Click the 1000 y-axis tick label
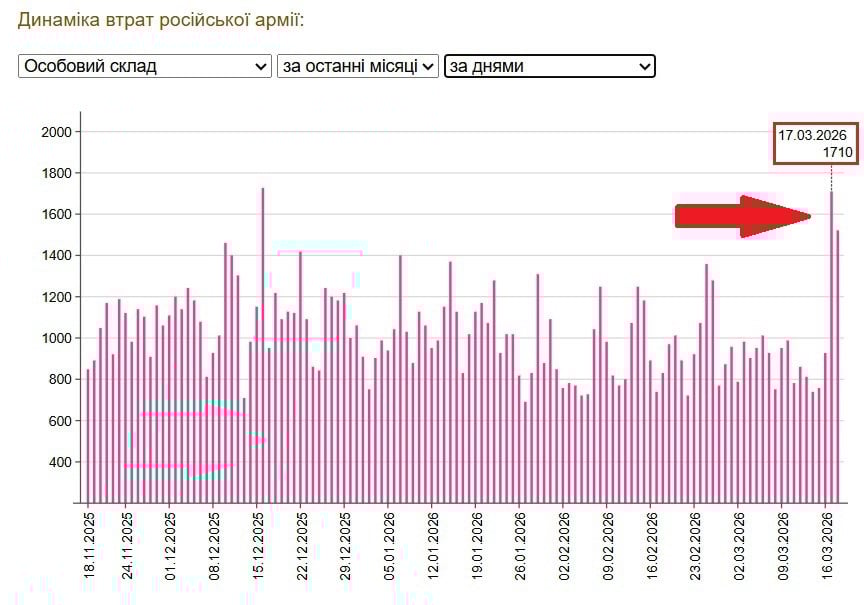 click(x=56, y=338)
